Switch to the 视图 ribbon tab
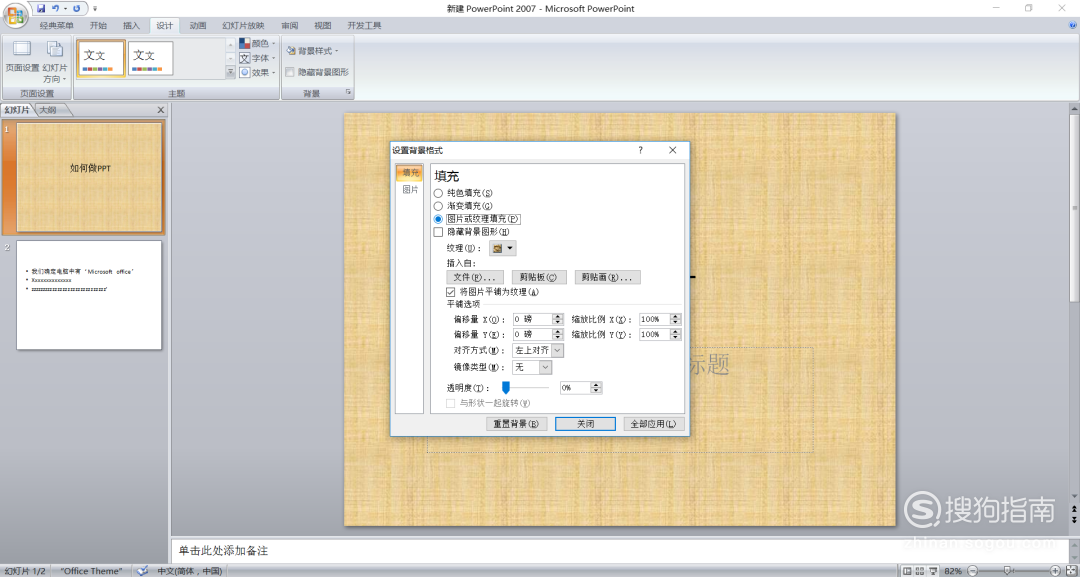Screen dimensions: 1080x577 (322, 25)
